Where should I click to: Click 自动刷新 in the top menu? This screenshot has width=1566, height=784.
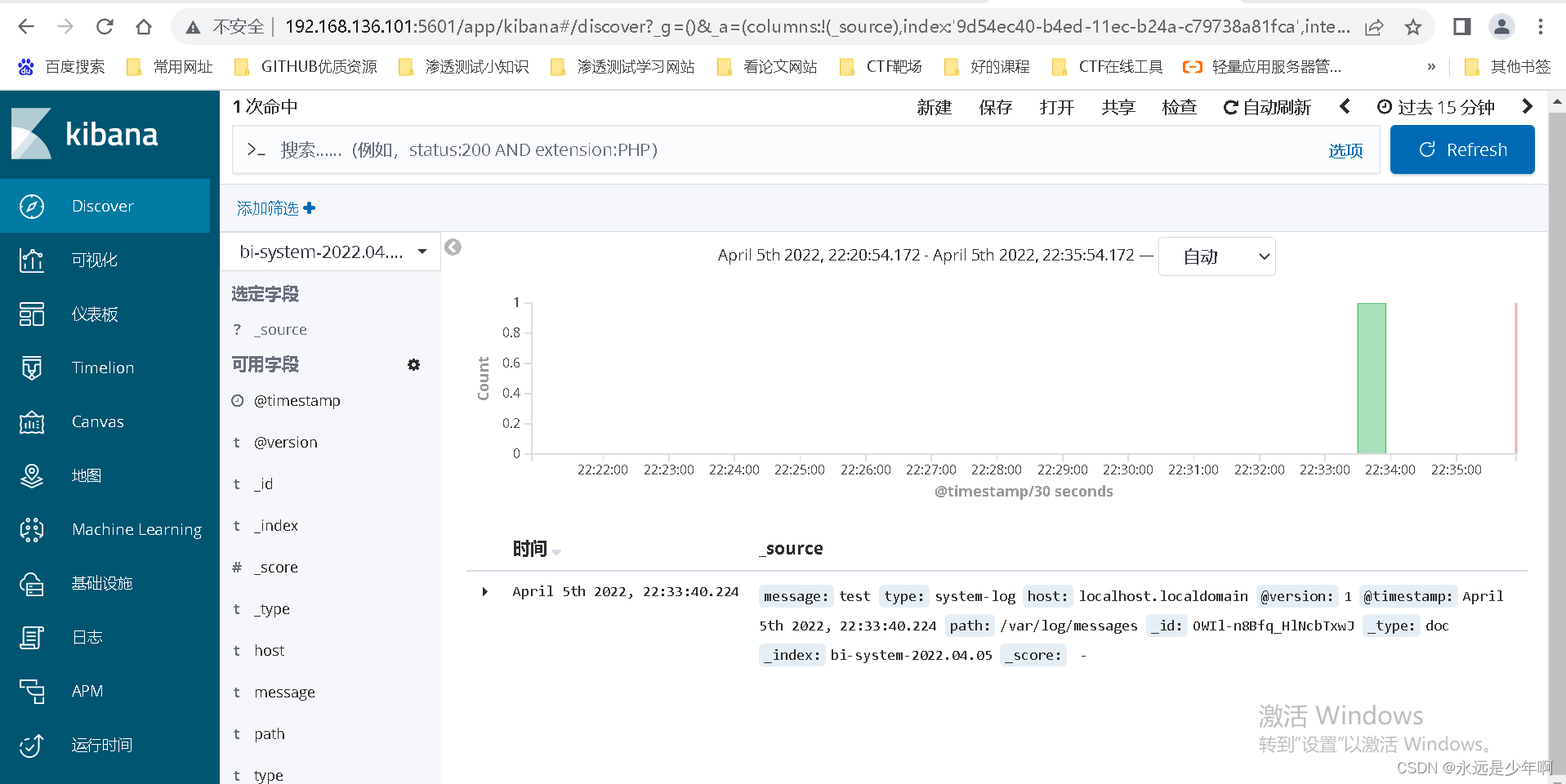pos(1267,107)
